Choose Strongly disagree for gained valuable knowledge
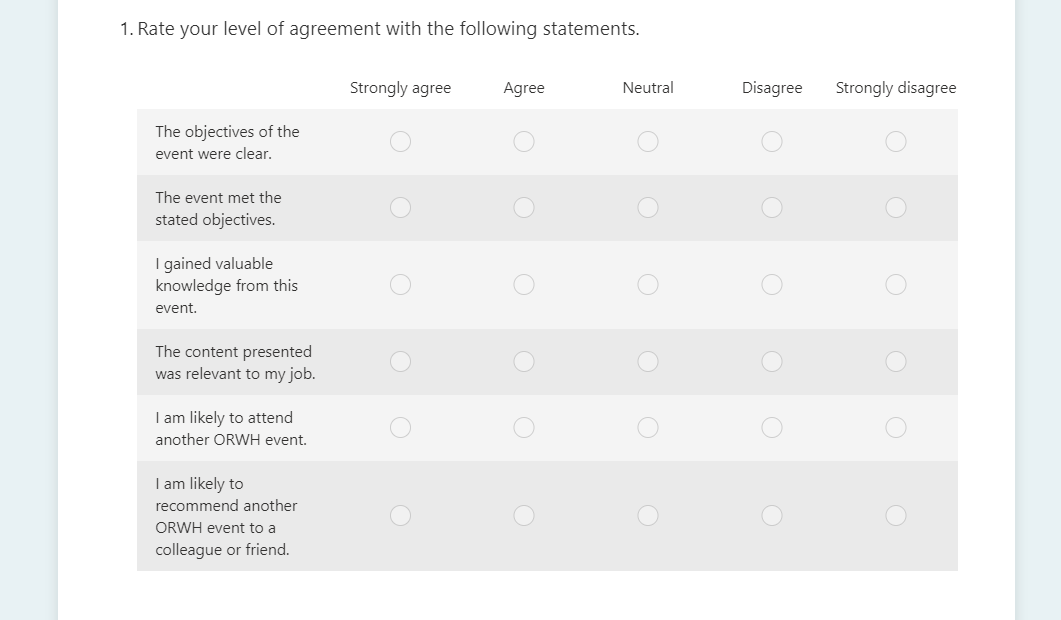 896,285
